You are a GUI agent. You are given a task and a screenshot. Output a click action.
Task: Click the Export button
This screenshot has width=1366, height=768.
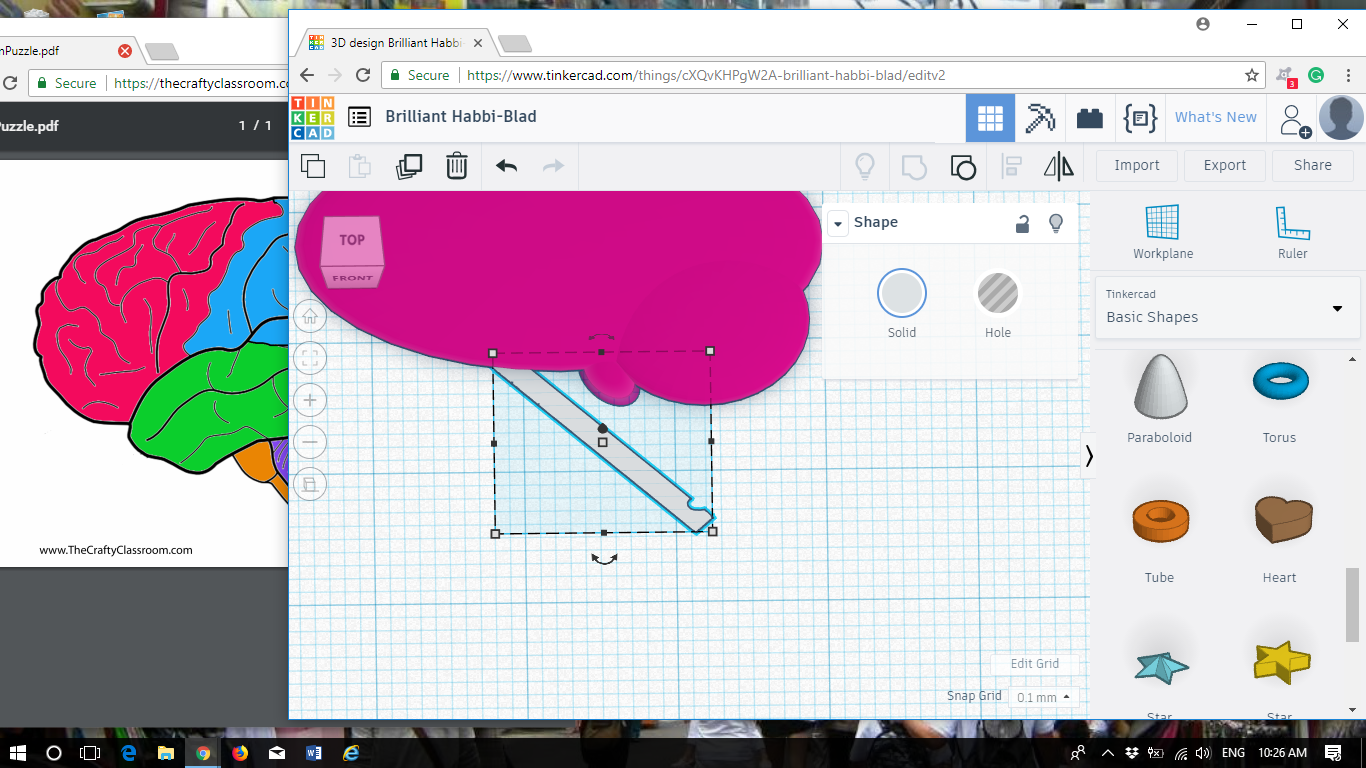pyautogui.click(x=1225, y=165)
